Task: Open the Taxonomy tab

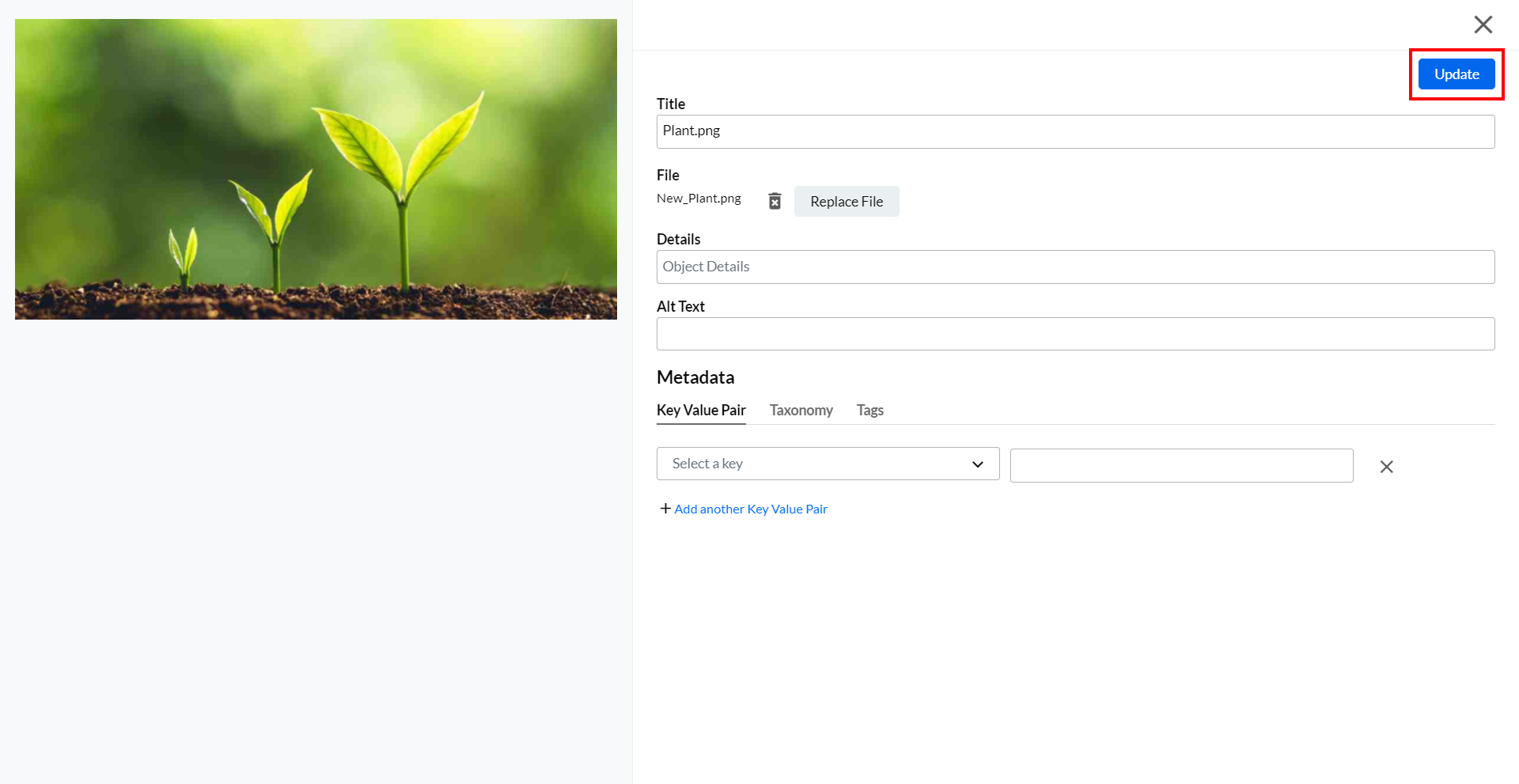Action: click(x=801, y=411)
